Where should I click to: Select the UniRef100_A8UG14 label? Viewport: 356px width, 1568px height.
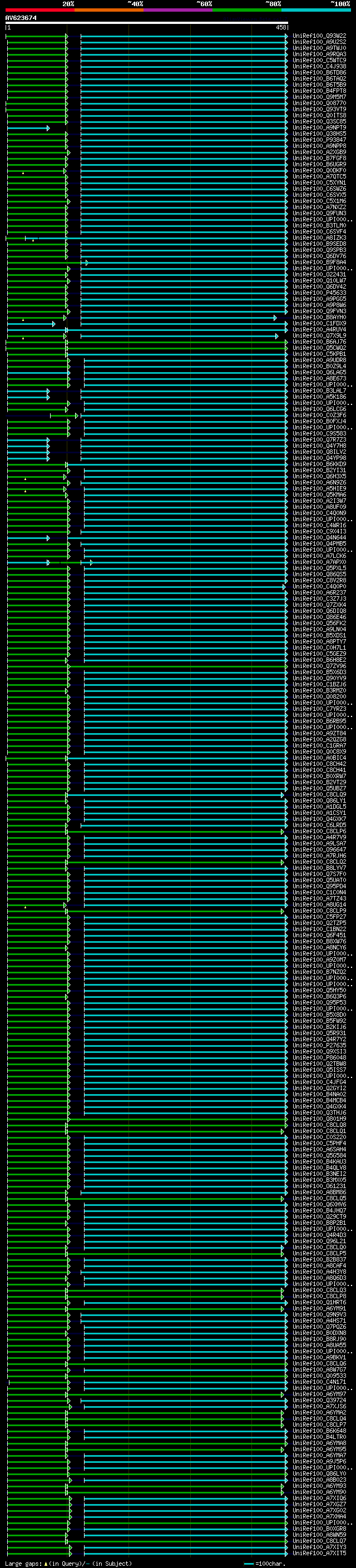click(319, 905)
